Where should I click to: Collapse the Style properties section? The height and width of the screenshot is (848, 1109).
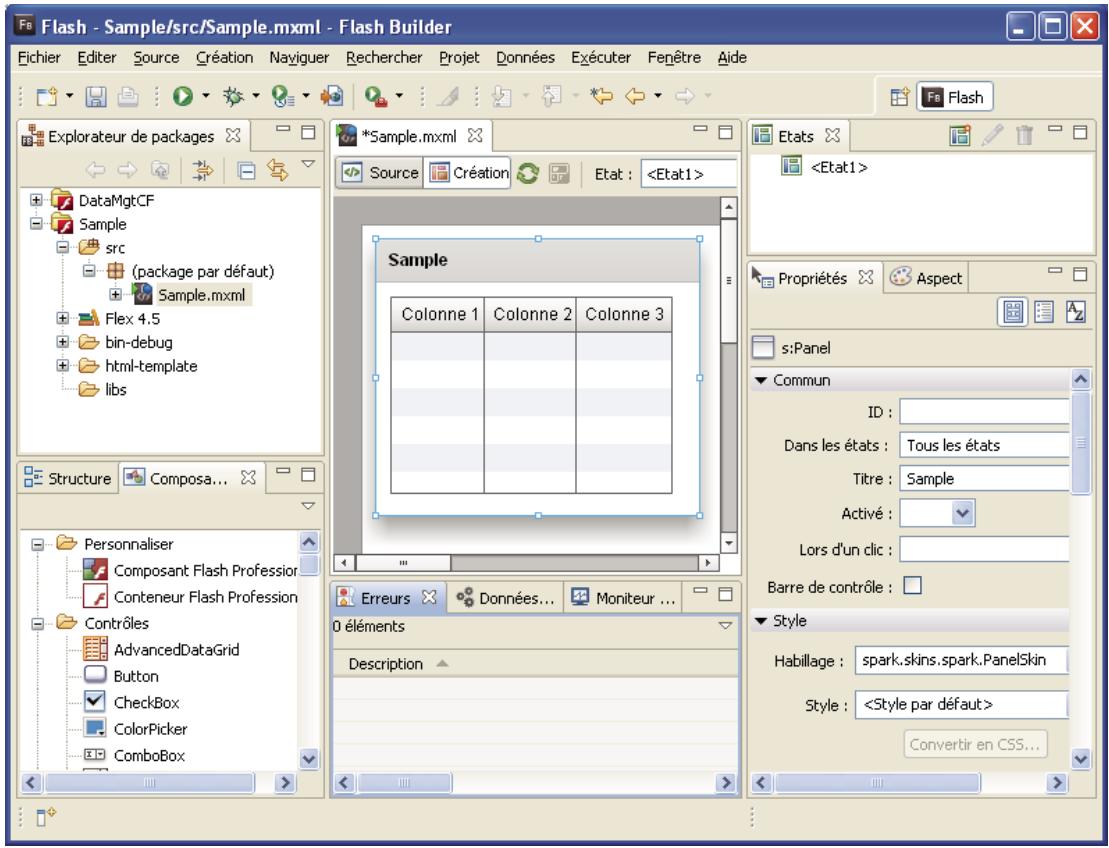761,621
